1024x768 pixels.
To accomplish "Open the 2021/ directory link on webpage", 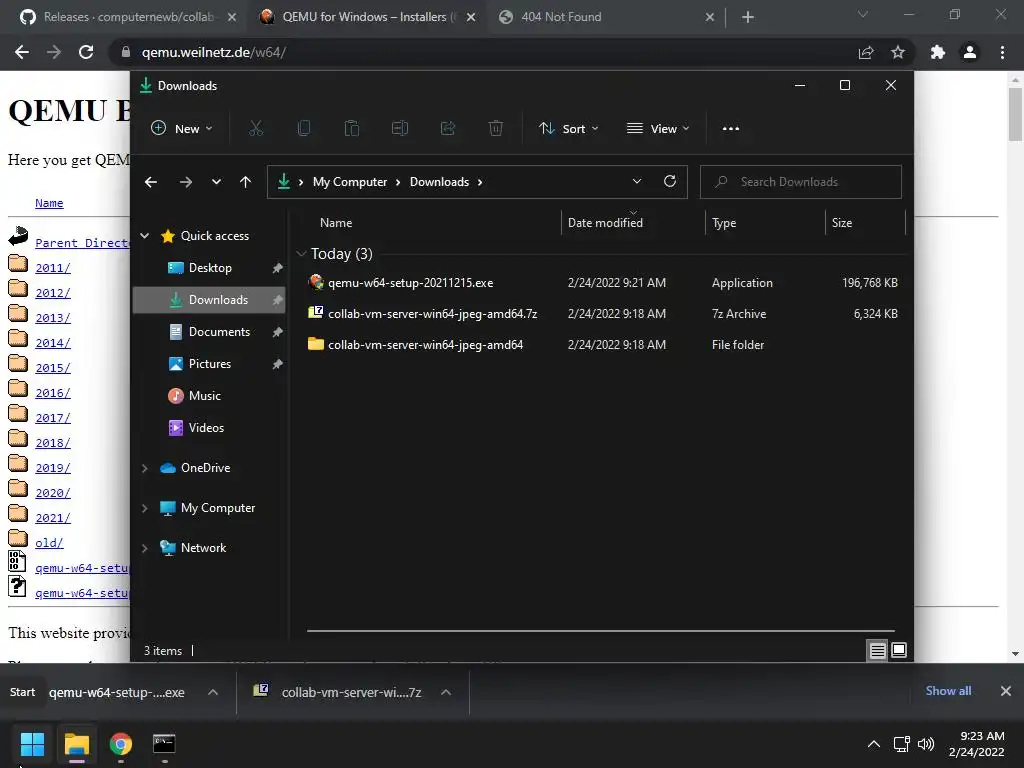I will click(x=53, y=518).
